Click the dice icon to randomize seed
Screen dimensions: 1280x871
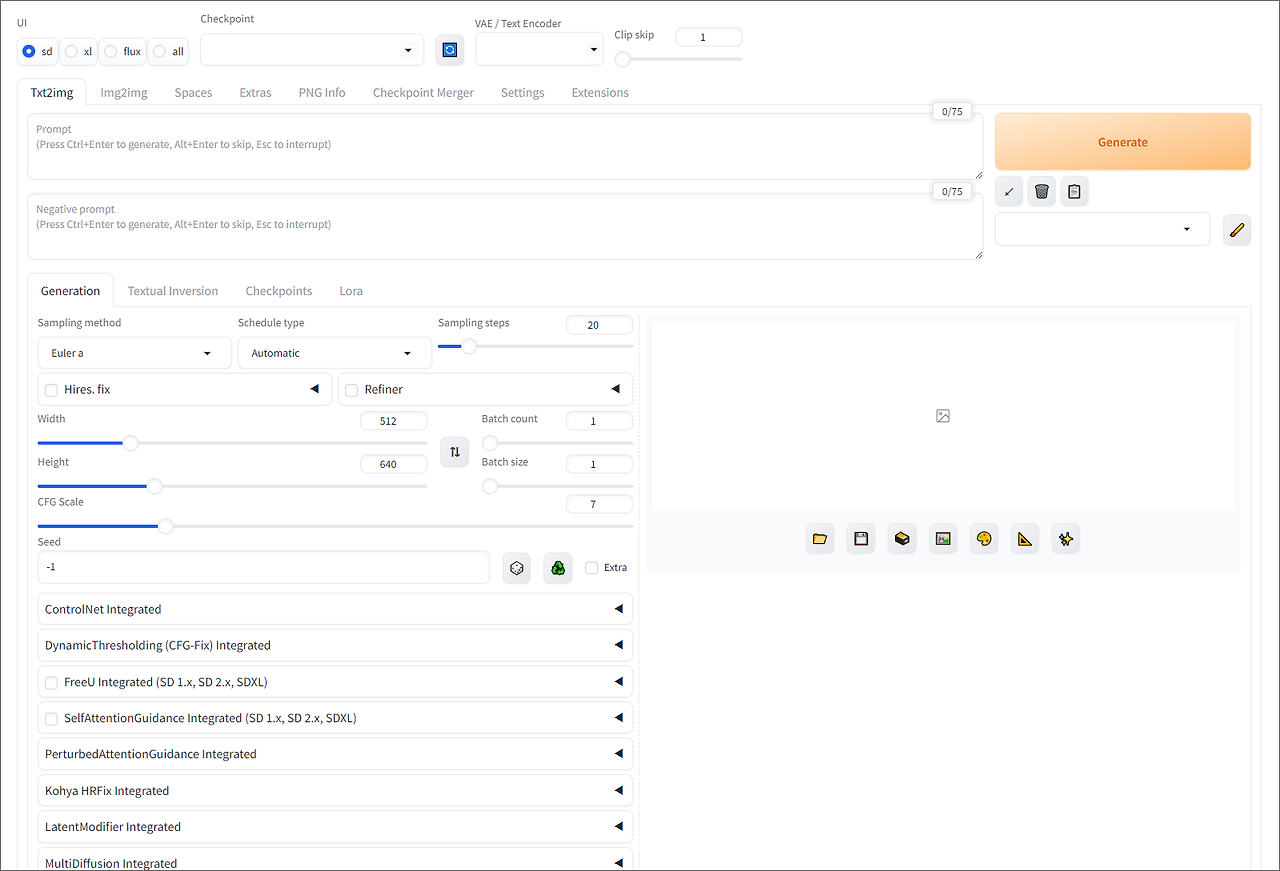517,568
